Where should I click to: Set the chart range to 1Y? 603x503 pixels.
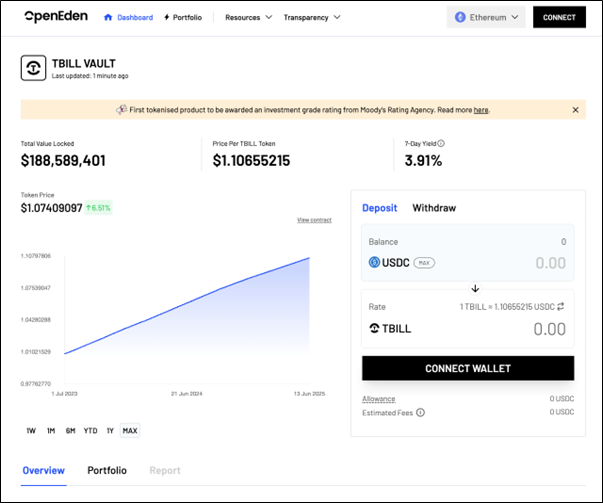(110, 431)
